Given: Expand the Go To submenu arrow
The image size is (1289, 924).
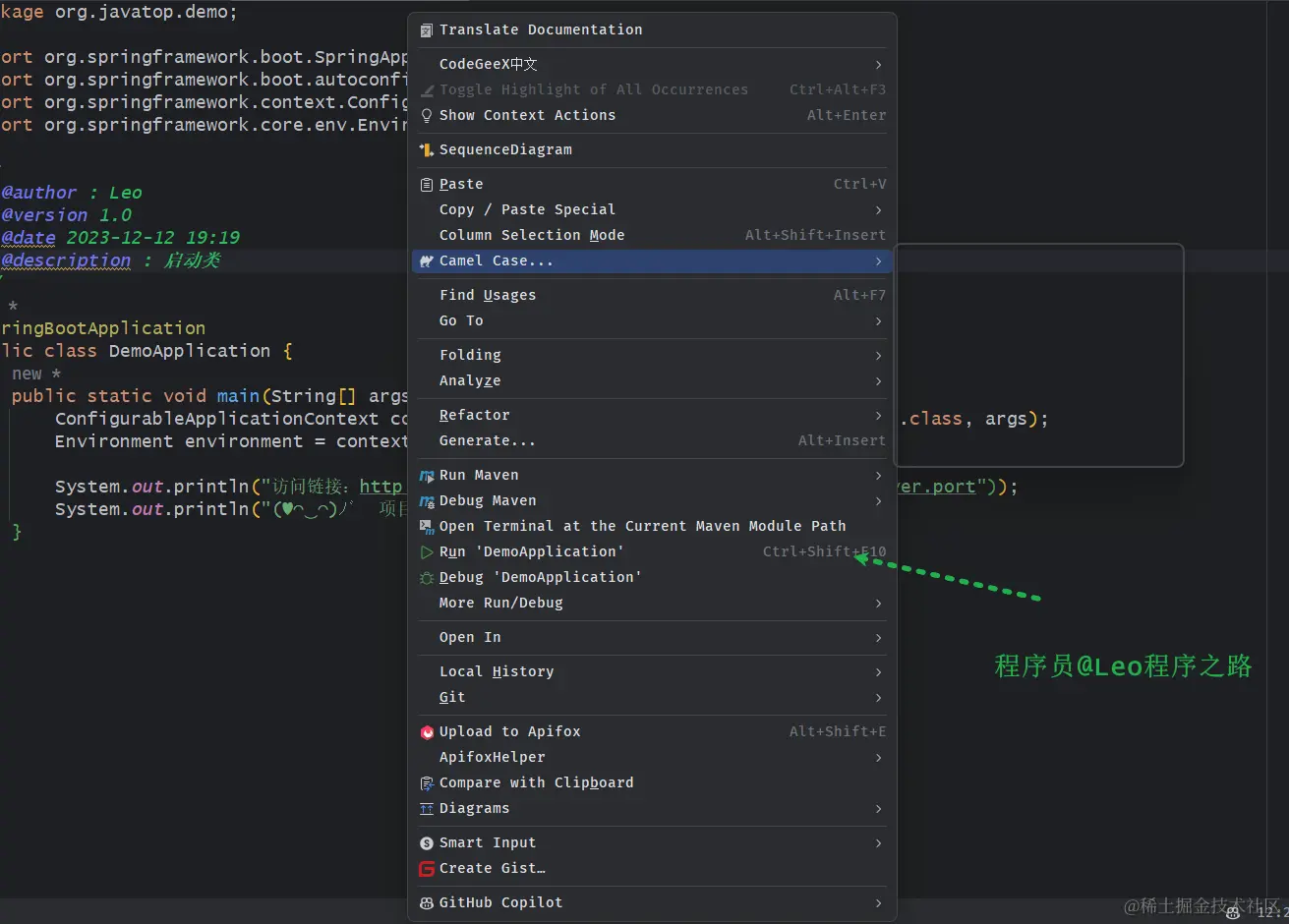Looking at the screenshot, I should point(878,320).
